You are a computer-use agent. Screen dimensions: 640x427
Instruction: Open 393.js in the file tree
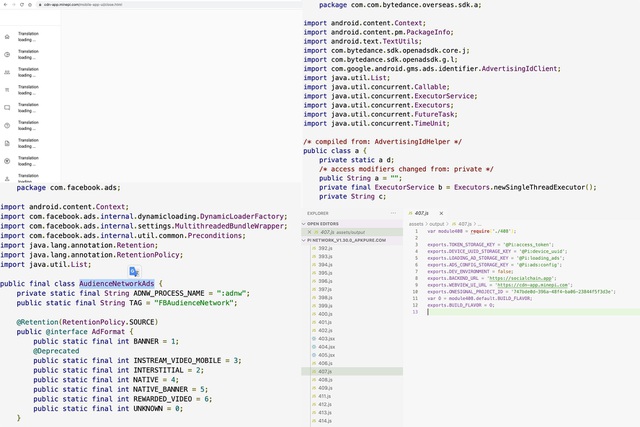pos(325,256)
